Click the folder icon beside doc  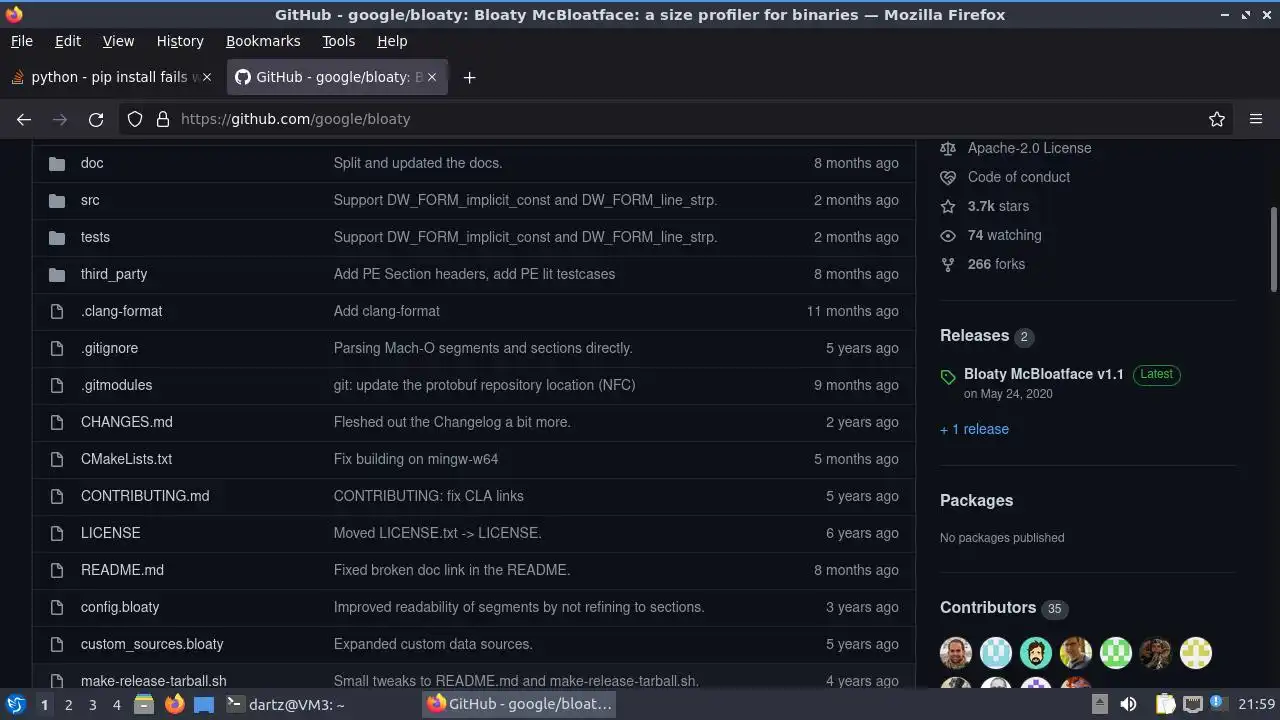tap(57, 163)
